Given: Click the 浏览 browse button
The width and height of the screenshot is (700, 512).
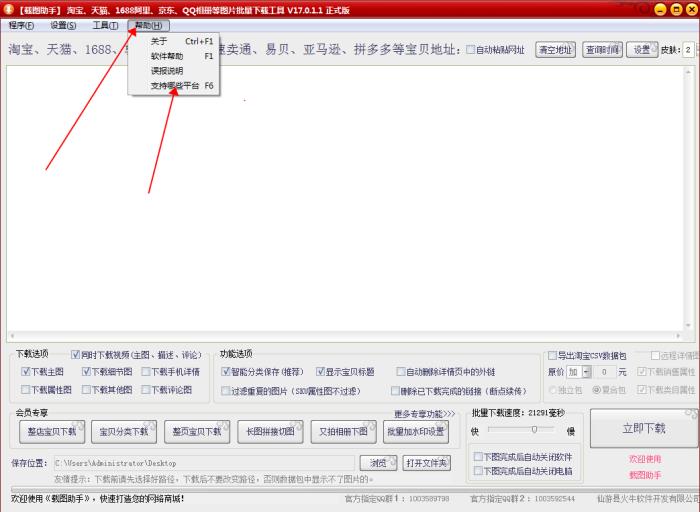Looking at the screenshot, I should (x=377, y=463).
